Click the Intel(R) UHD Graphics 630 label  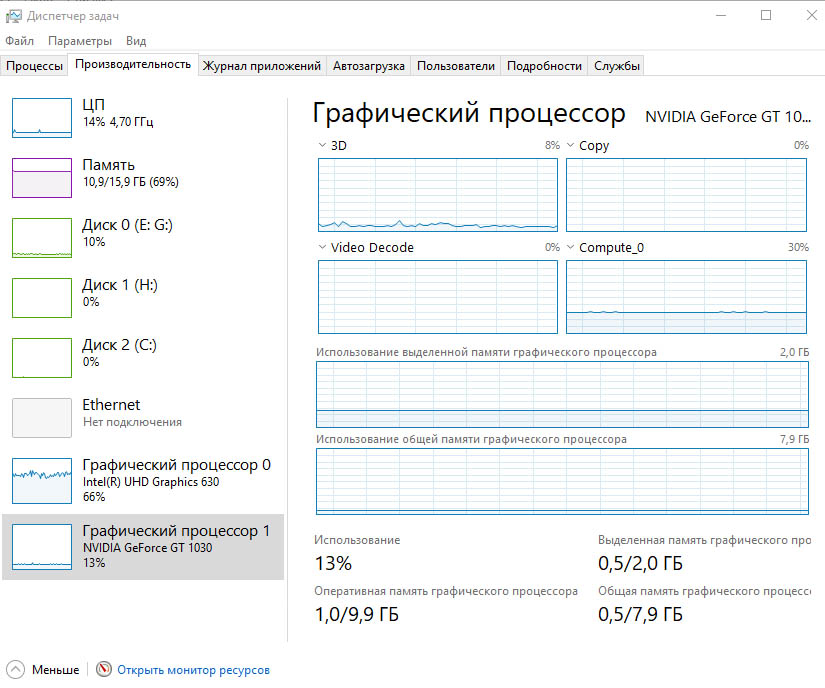pos(151,482)
